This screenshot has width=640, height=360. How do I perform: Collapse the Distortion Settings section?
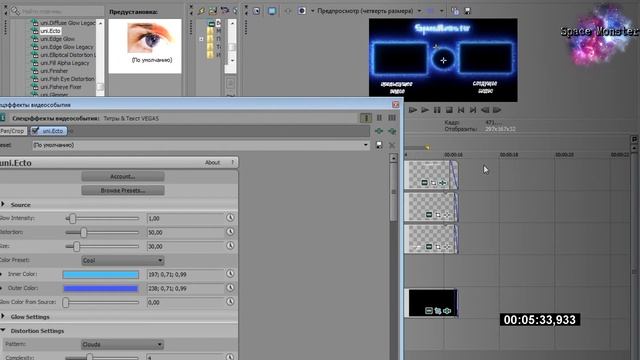coord(3,330)
